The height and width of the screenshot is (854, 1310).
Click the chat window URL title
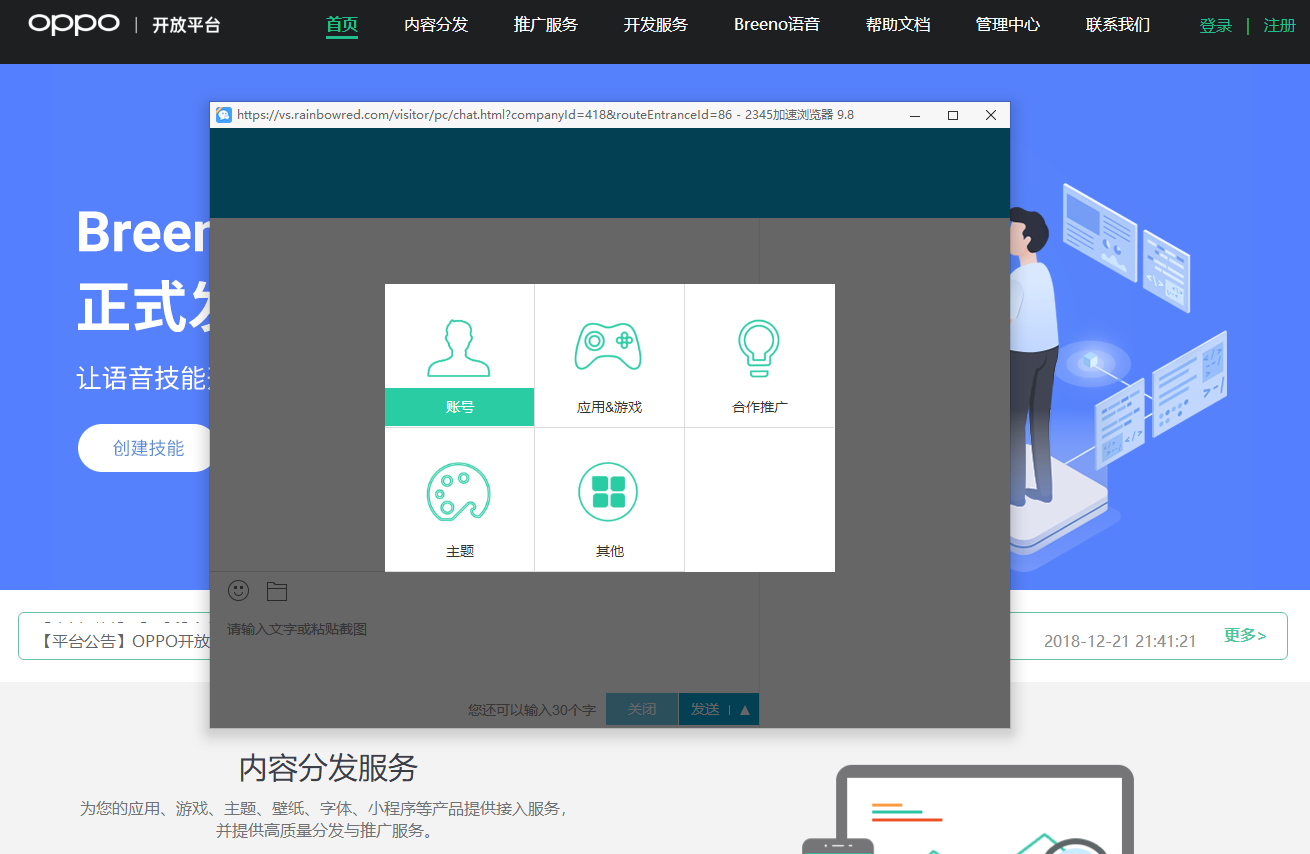545,115
